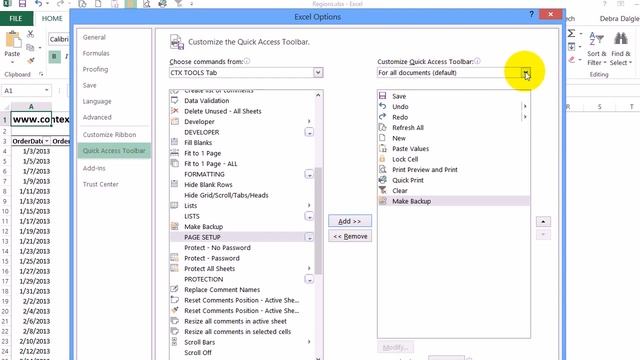Image resolution: width=640 pixels, height=360 pixels.
Task: Click the << Remove button
Action: coord(350,236)
